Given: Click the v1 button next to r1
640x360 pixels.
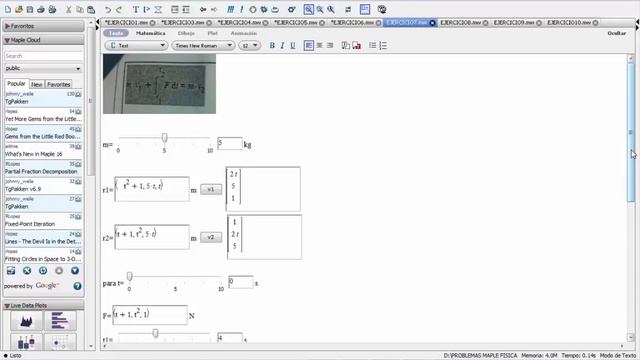Looking at the screenshot, I should [211, 189].
